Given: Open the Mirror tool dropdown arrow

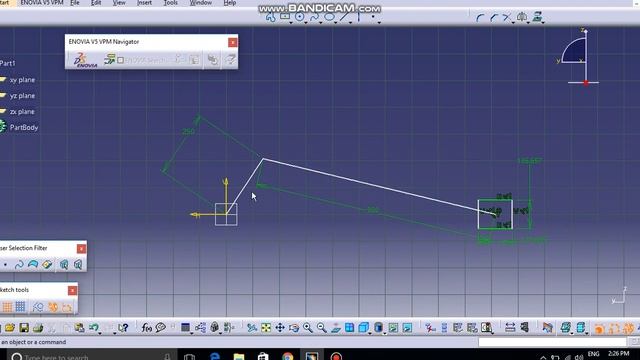Looking at the screenshot, I should (528, 22).
